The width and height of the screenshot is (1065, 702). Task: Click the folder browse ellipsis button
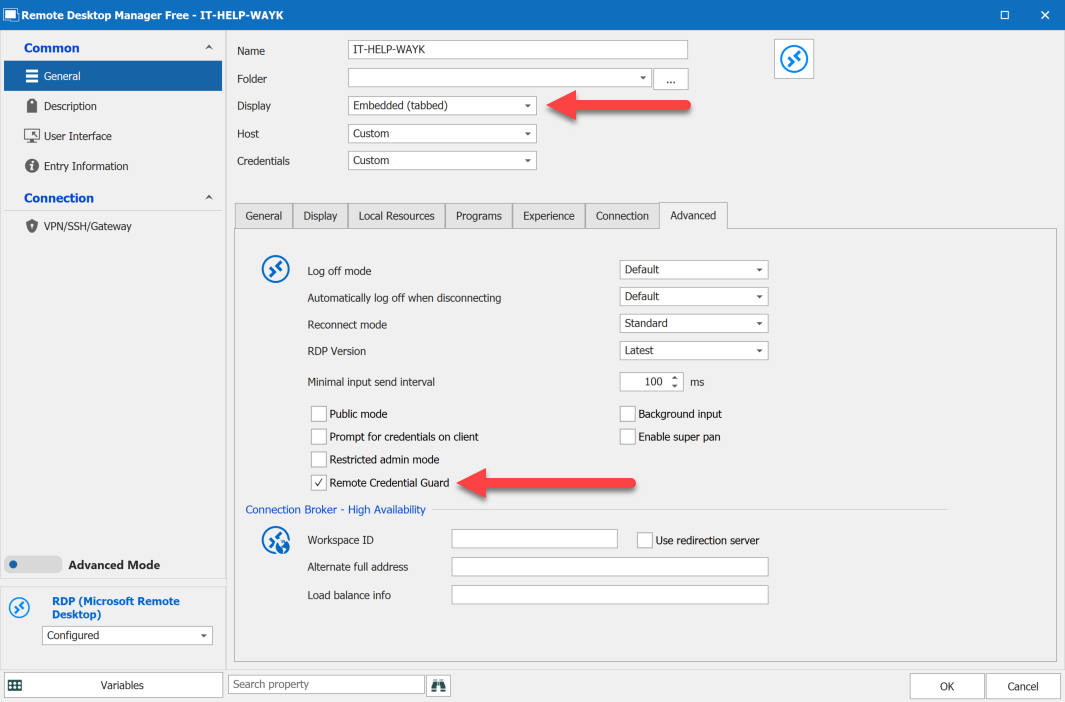(670, 80)
